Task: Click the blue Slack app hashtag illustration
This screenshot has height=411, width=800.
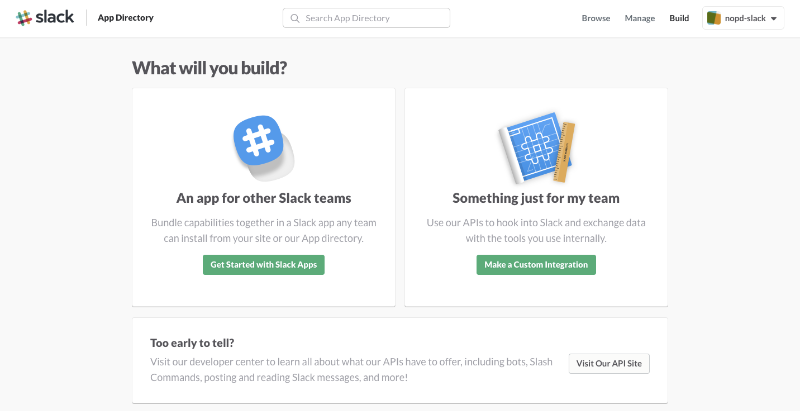Action: coord(263,148)
